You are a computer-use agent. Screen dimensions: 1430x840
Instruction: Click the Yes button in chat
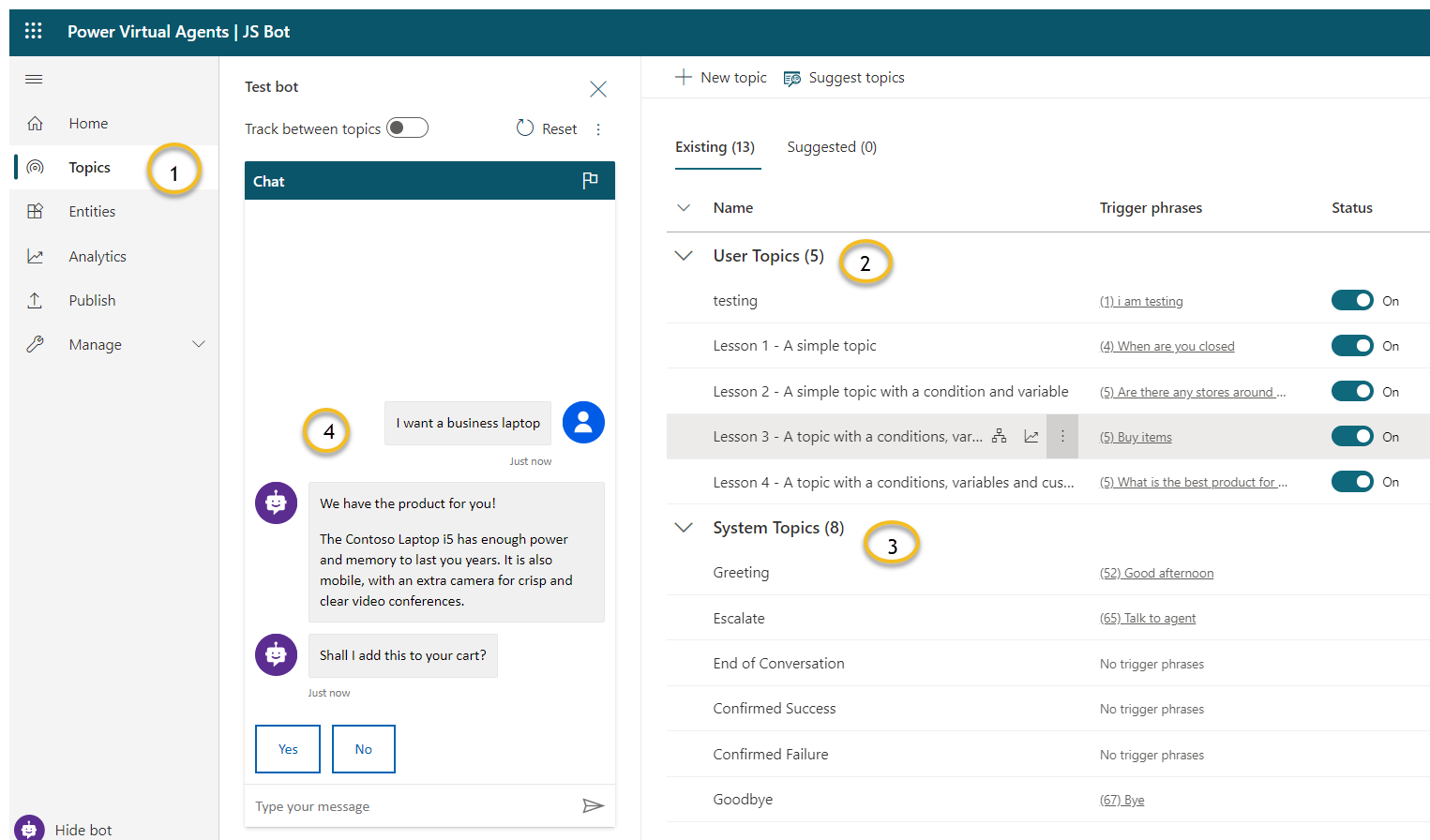coord(288,749)
